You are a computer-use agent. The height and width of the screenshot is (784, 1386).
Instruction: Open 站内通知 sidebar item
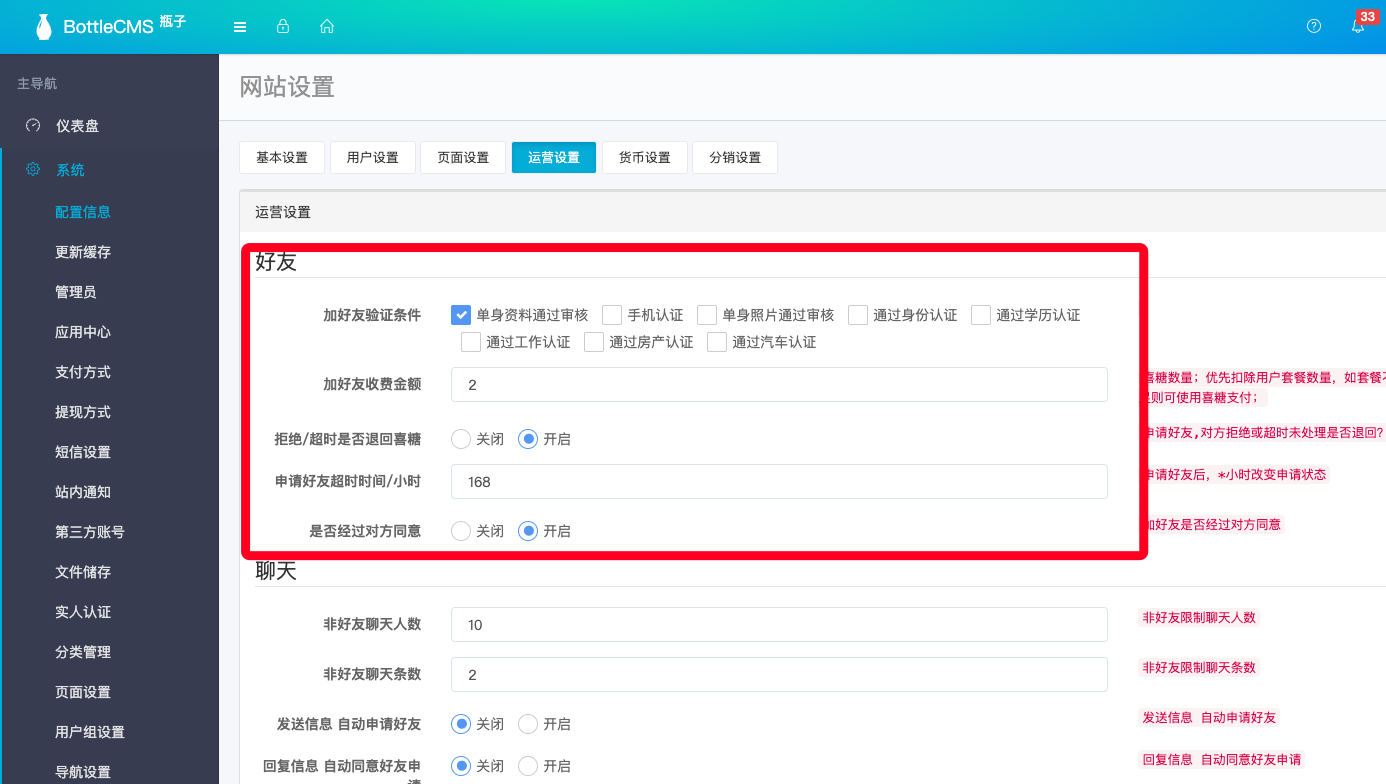click(83, 492)
